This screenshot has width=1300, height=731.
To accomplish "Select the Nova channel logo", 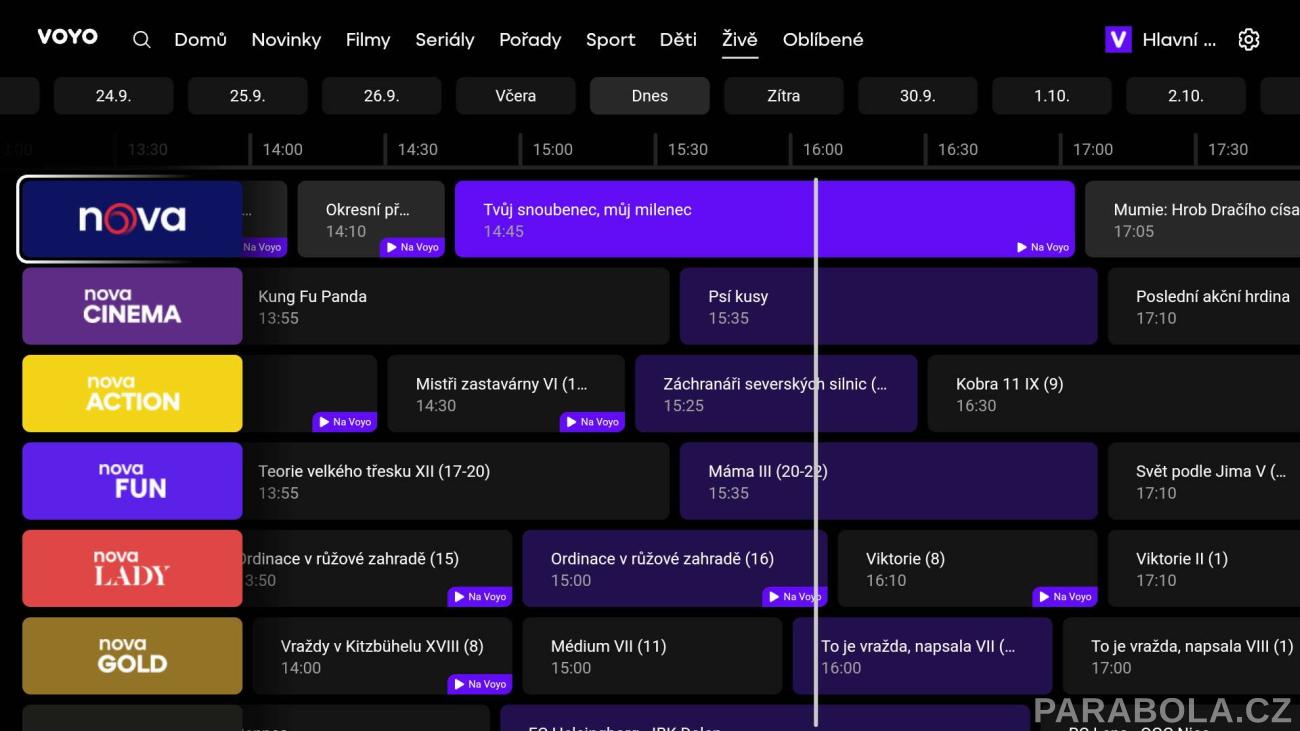I will click(132, 219).
